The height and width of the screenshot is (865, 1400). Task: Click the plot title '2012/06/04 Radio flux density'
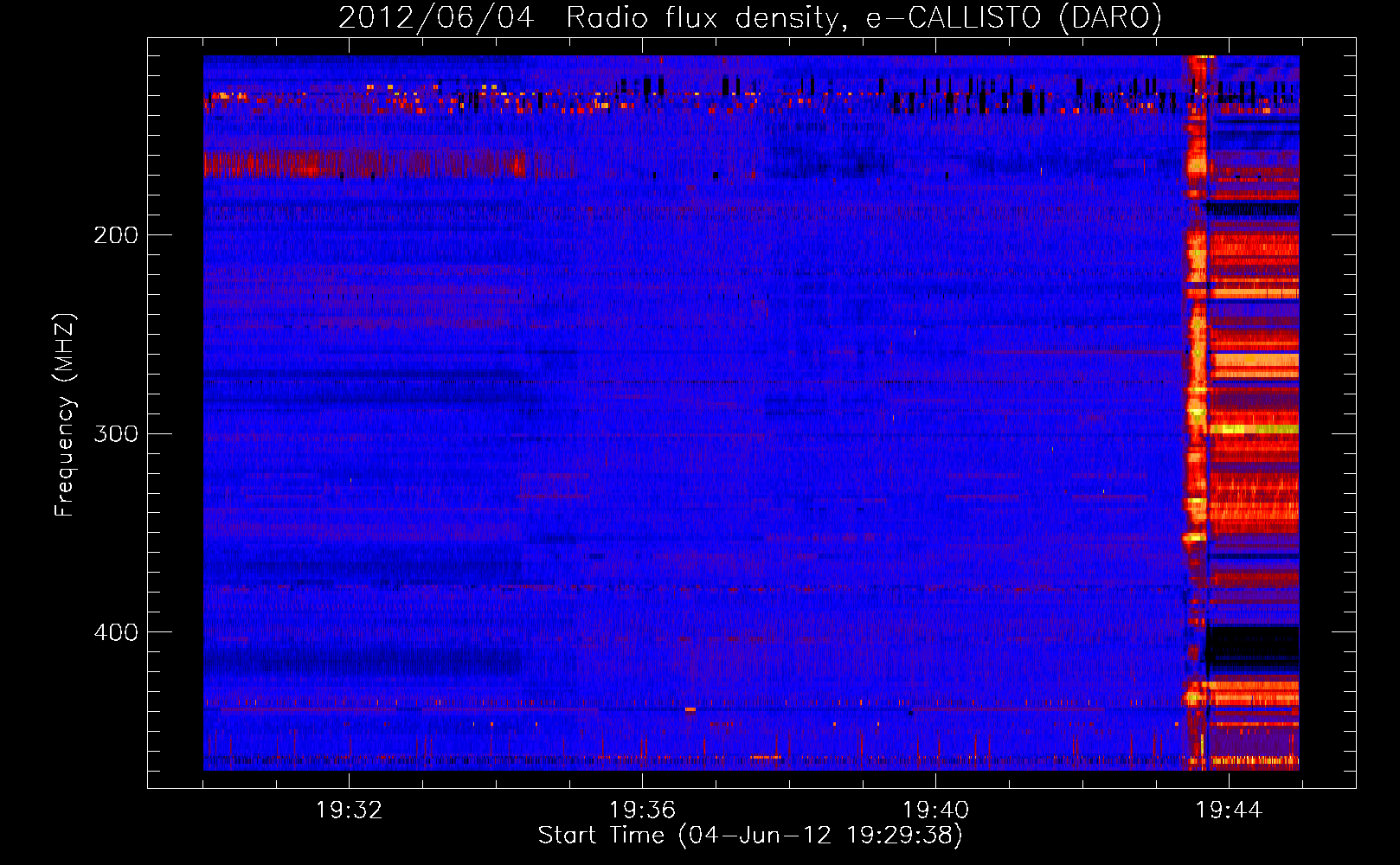pos(749,17)
